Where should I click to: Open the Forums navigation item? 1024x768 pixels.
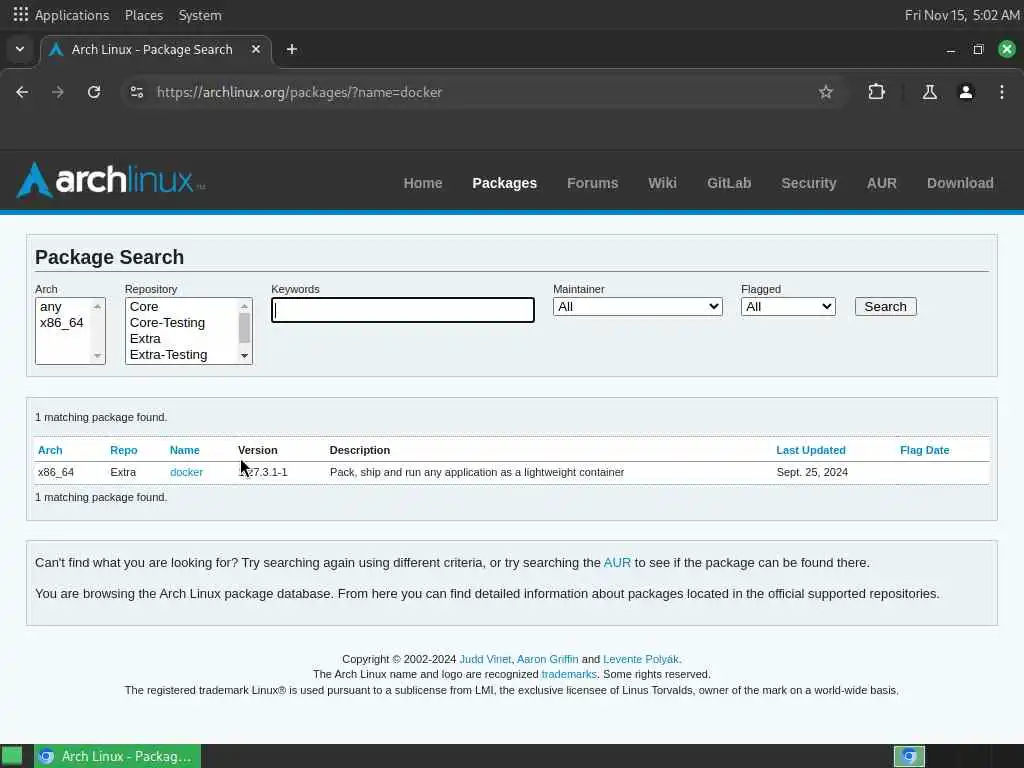pos(592,184)
